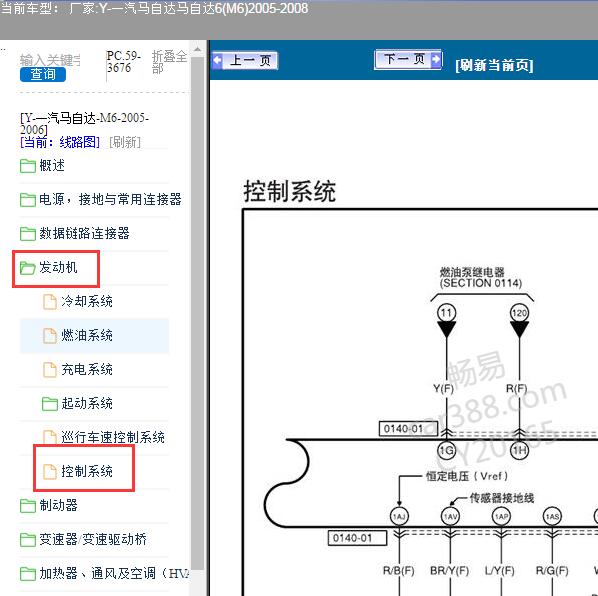Click the 查询 search button
The width and height of the screenshot is (598, 596).
coord(43,74)
